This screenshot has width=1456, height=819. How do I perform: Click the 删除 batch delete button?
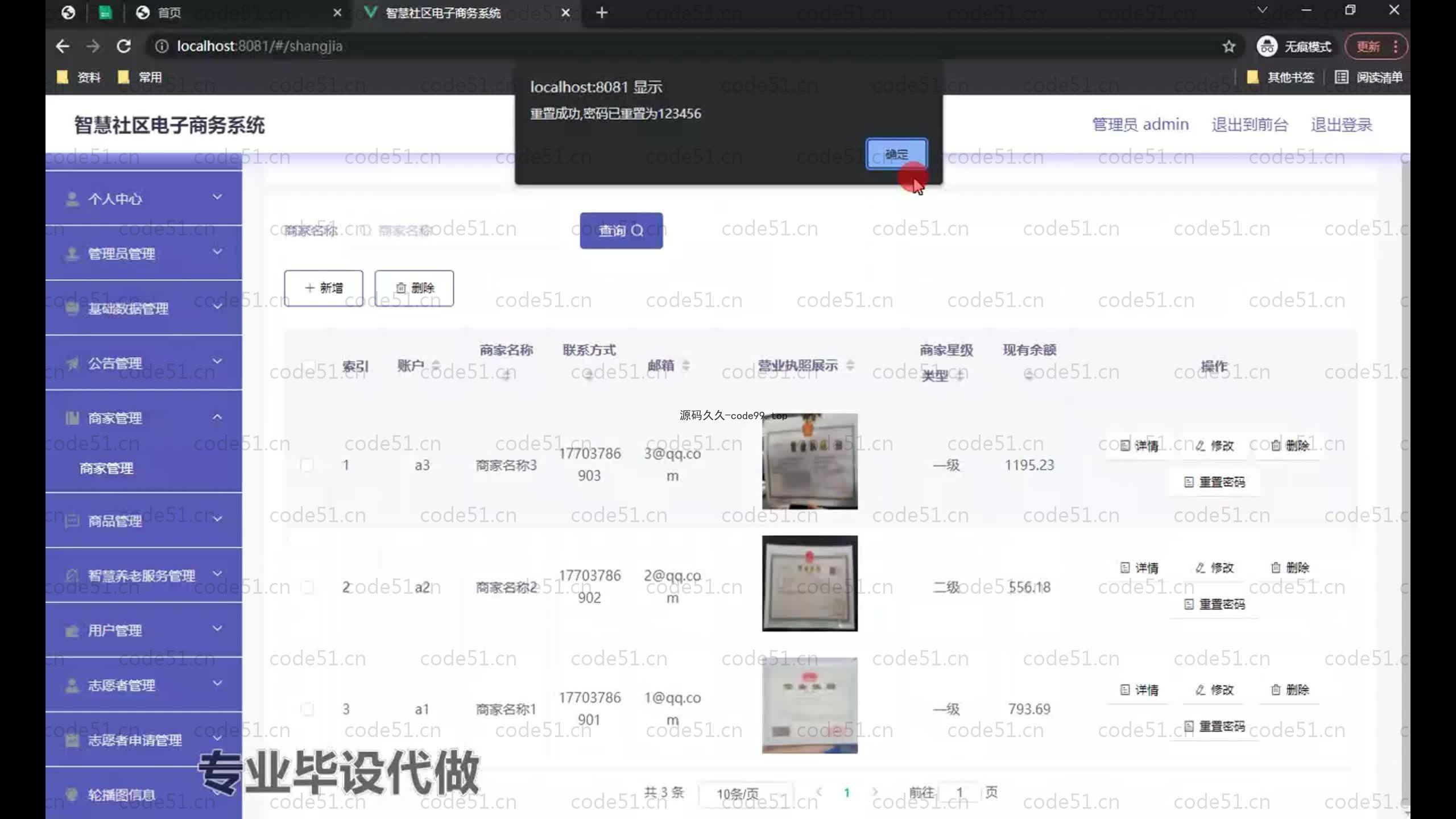(414, 288)
